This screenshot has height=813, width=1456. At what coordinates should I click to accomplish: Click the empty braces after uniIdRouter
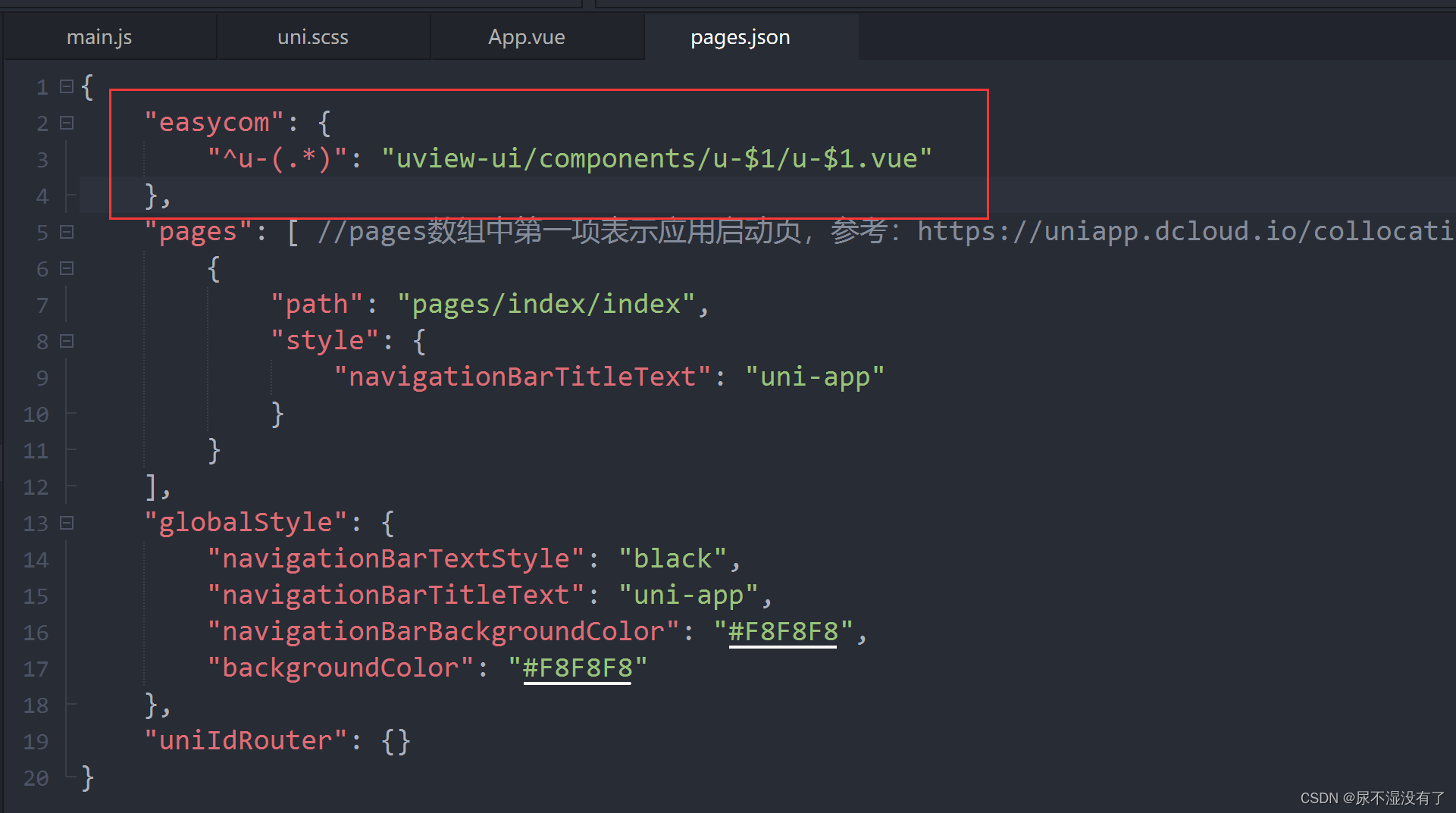396,741
